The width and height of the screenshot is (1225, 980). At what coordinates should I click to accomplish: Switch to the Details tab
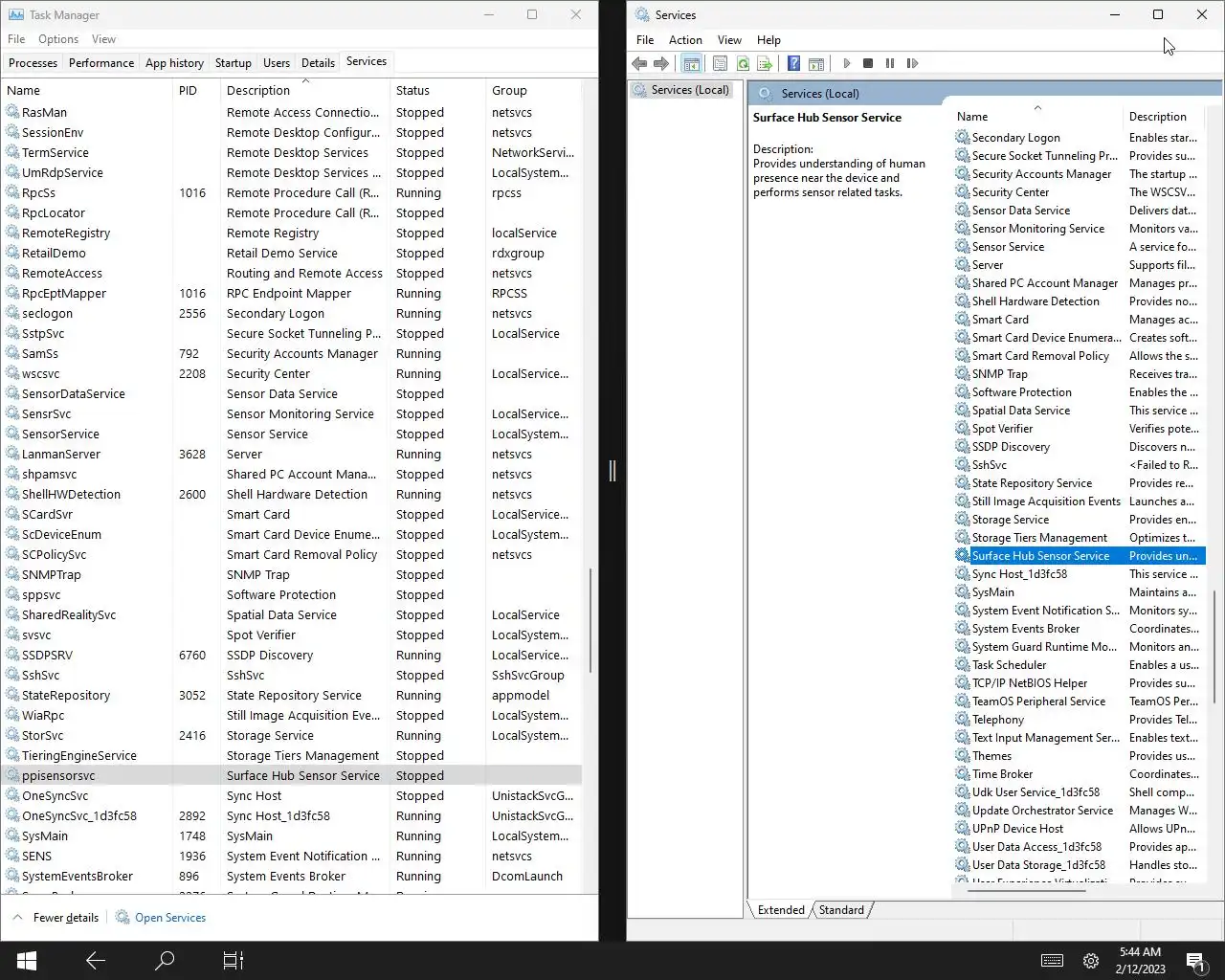(318, 63)
